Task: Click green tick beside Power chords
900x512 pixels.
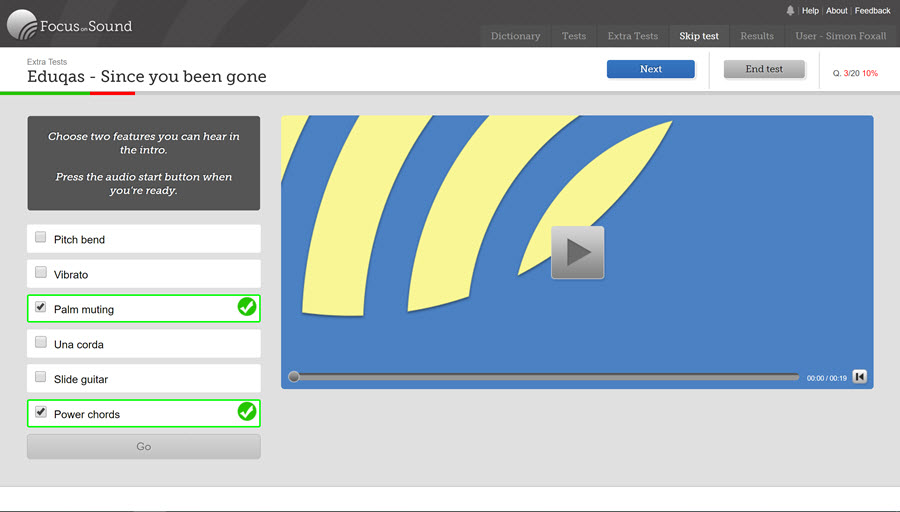Action: 247,412
